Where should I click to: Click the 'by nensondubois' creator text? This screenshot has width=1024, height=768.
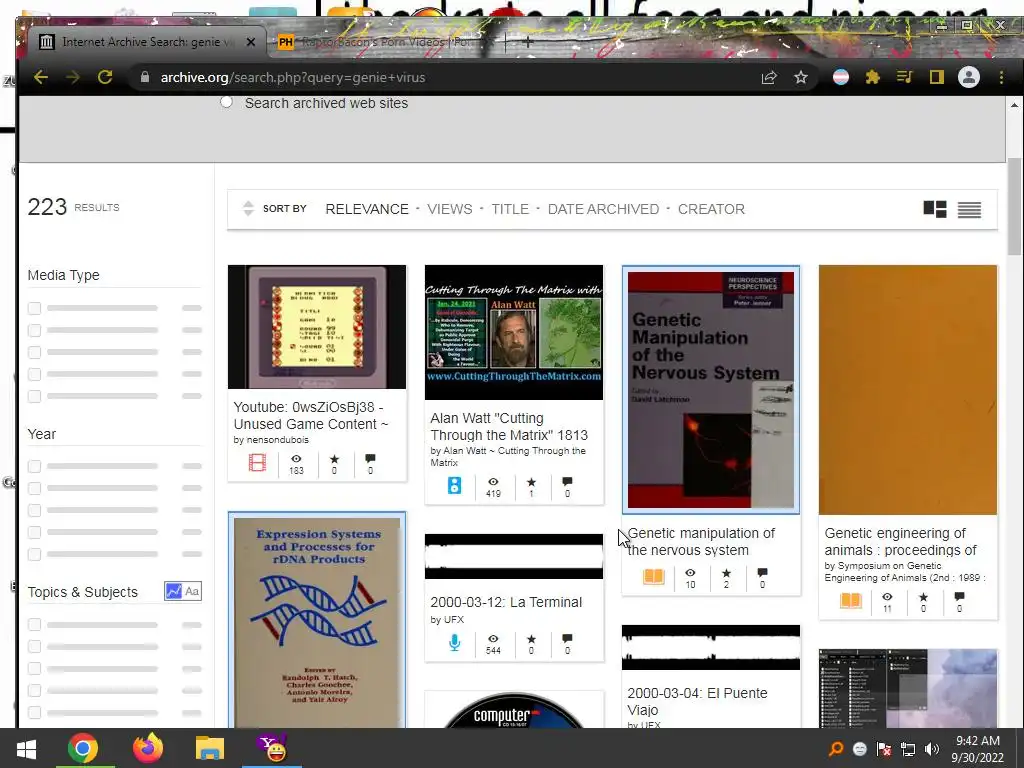point(271,440)
